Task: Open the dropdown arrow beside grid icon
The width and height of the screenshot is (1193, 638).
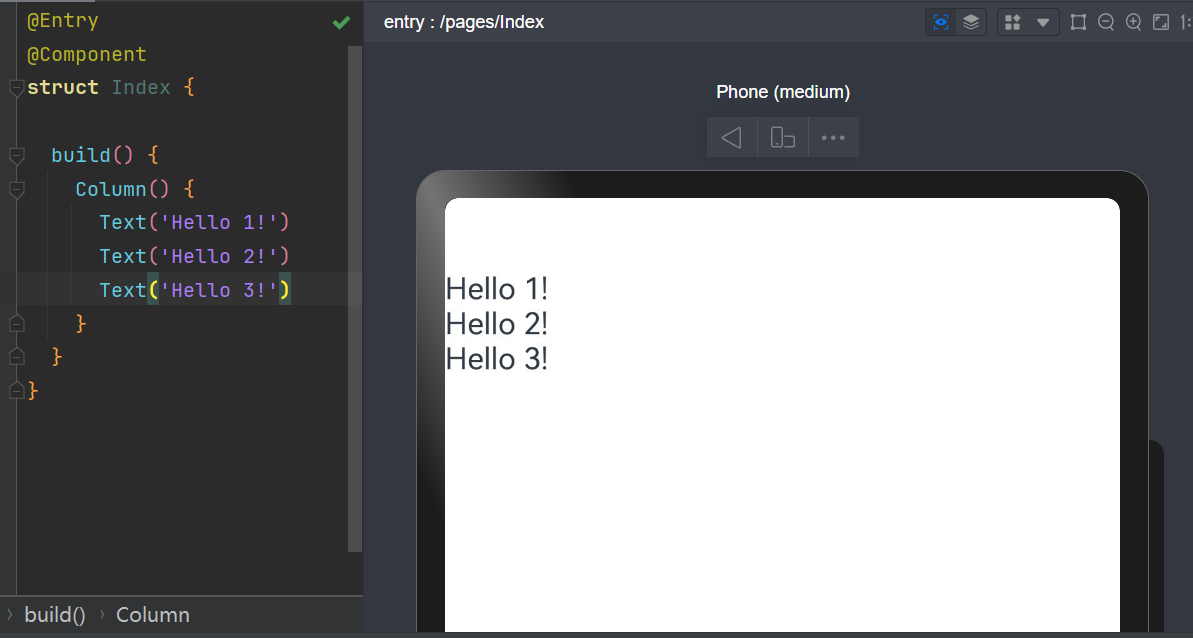Action: coord(1043,22)
